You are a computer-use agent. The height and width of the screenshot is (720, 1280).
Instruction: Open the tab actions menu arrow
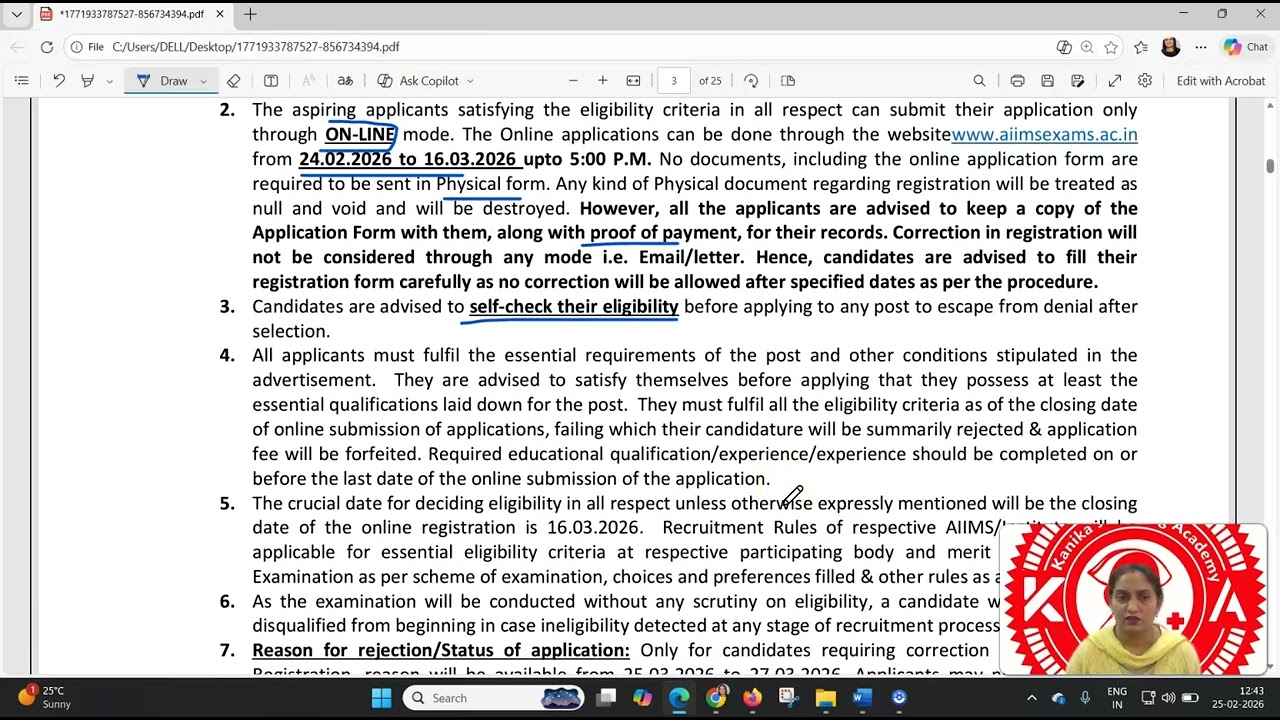(x=16, y=14)
